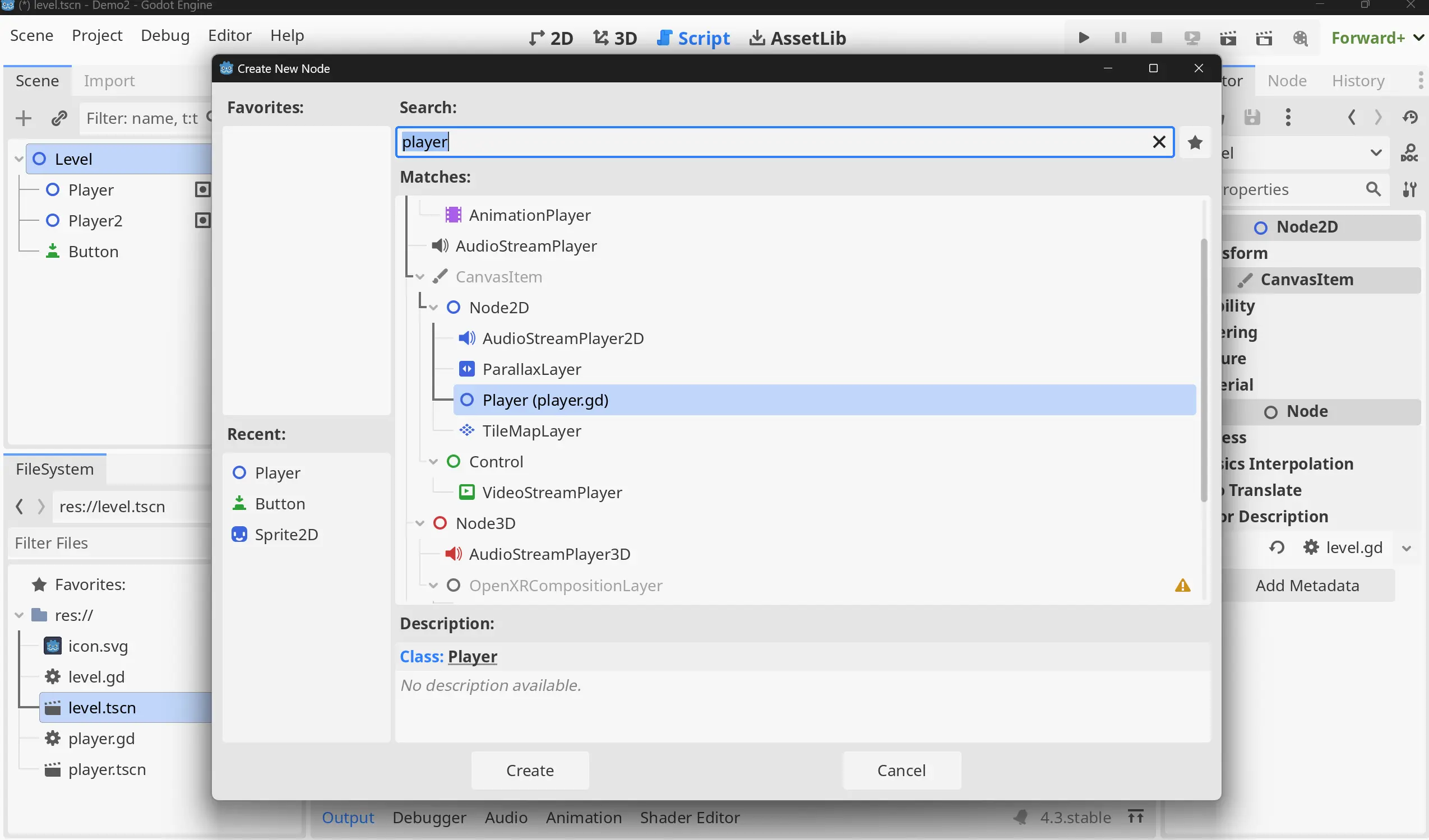This screenshot has width=1429, height=840.
Task: Run the project with the play icon
Action: pos(1083,38)
